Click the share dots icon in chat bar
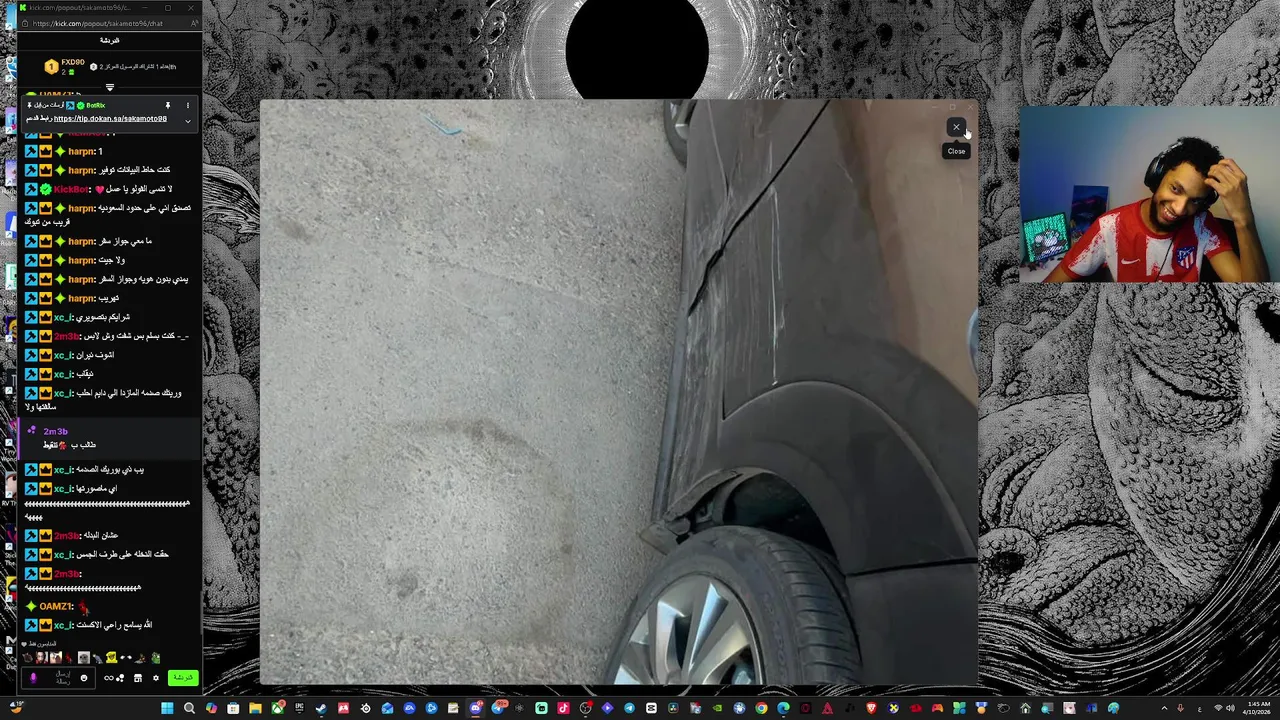This screenshot has width=1280, height=720. pyautogui.click(x=120, y=678)
